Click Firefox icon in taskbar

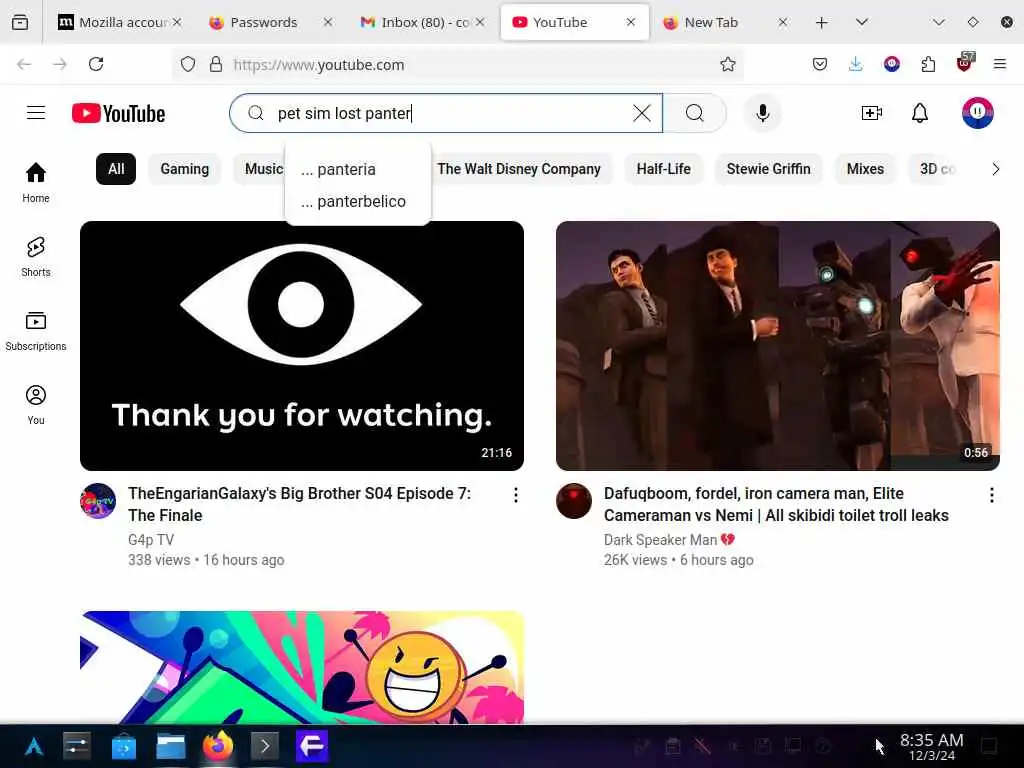click(x=217, y=746)
